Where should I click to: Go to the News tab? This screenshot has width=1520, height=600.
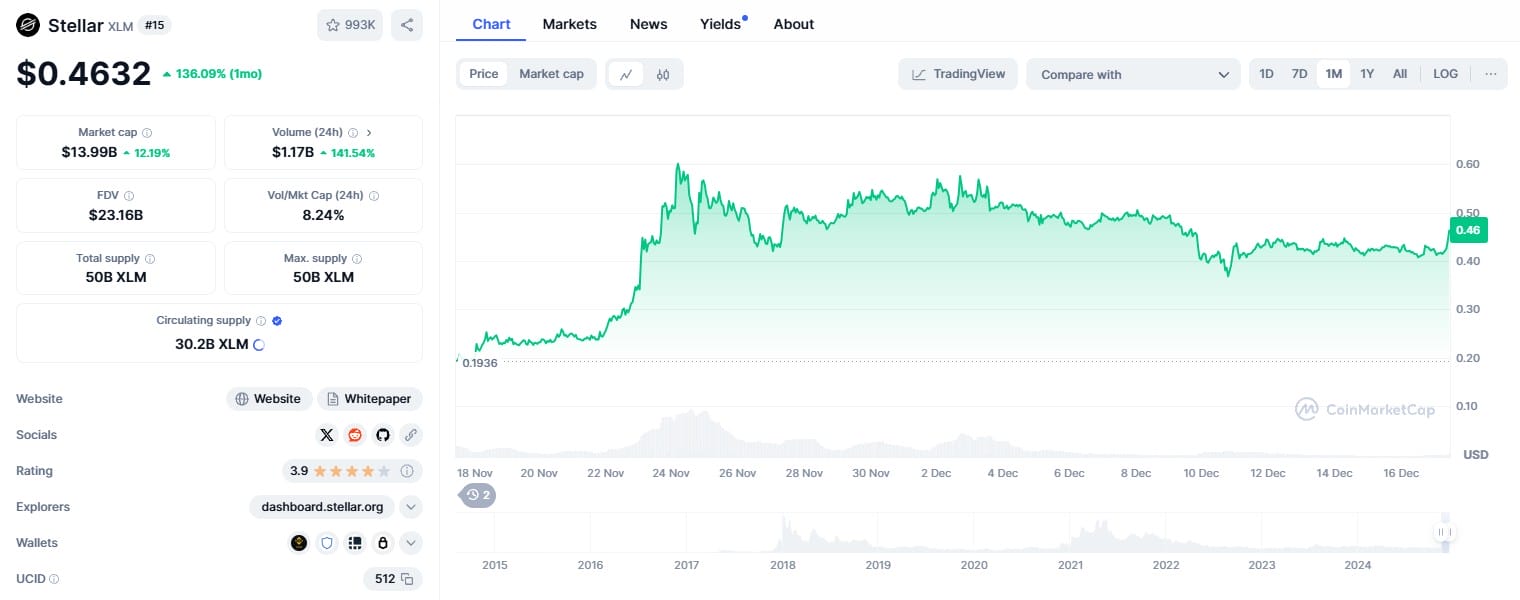tap(649, 24)
